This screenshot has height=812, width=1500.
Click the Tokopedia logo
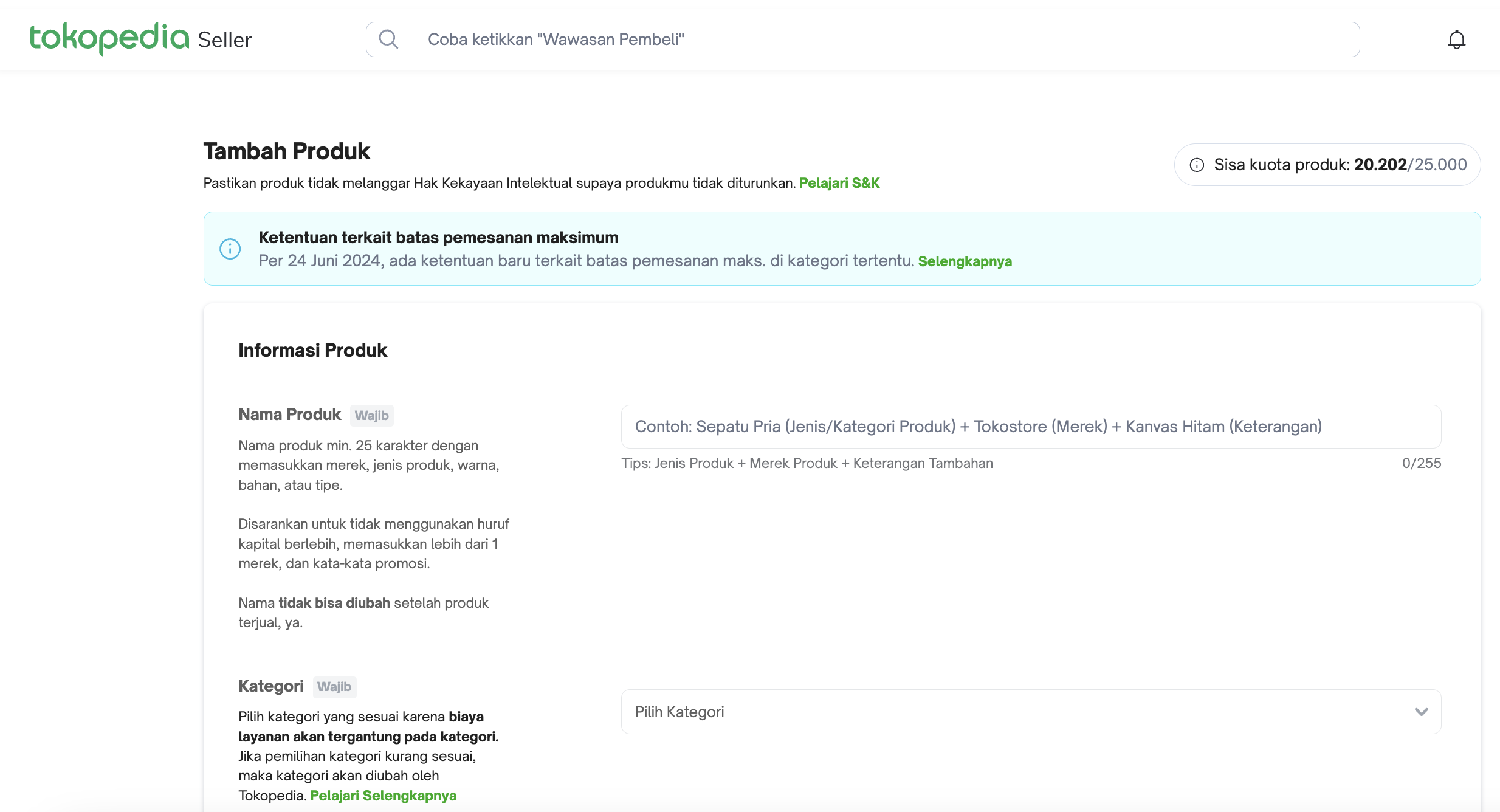[x=109, y=38]
